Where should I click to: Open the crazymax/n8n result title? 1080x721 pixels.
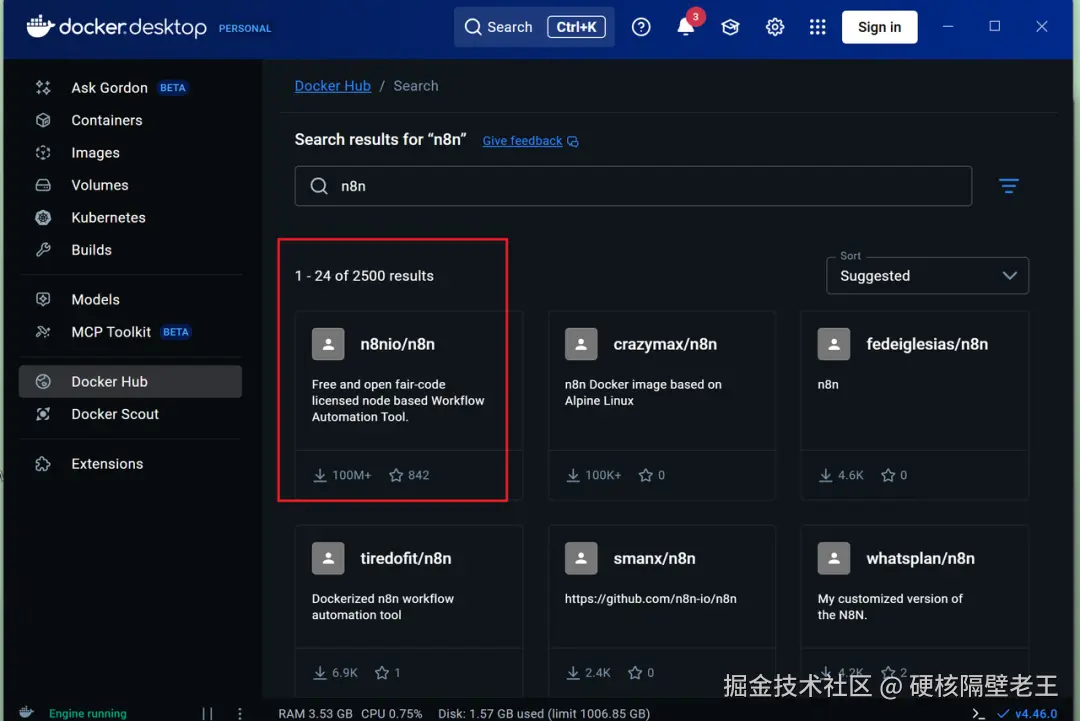(x=665, y=344)
